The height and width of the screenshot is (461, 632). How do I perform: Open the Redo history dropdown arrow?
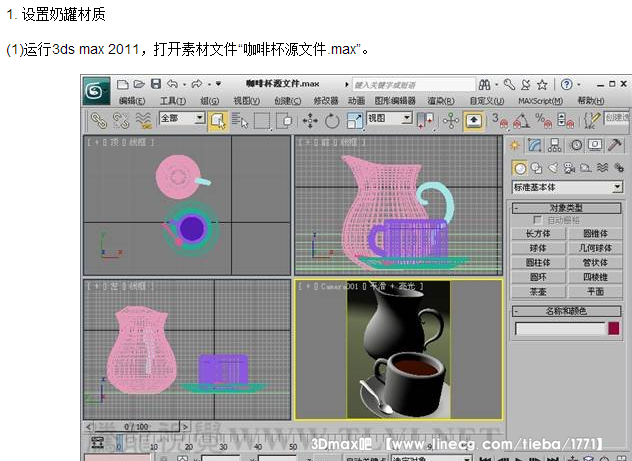(209, 84)
